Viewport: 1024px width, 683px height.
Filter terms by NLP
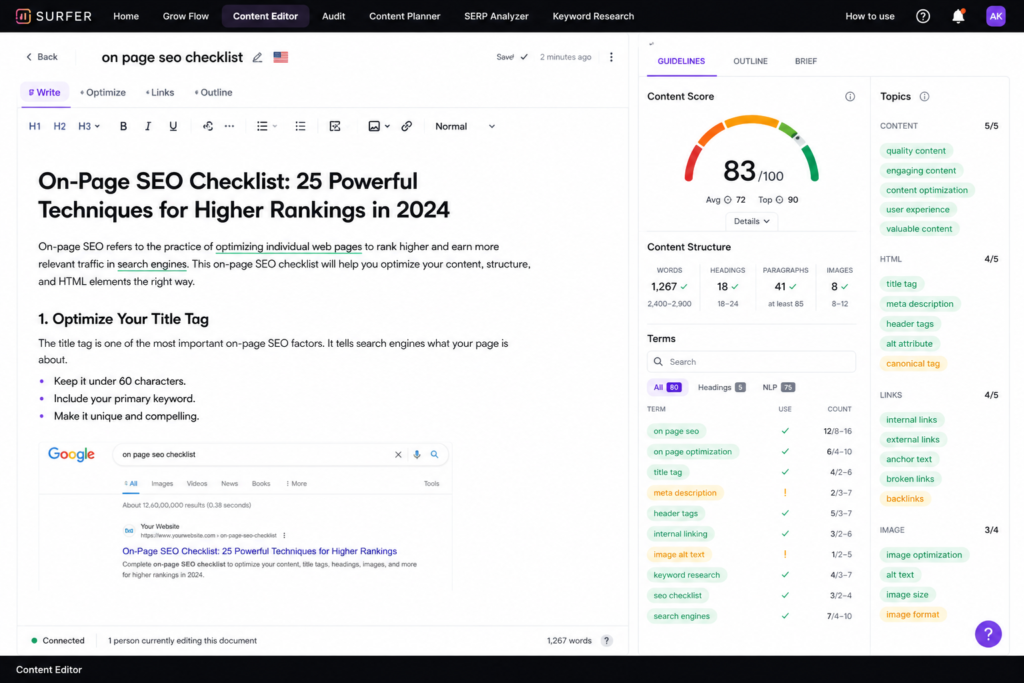(778, 387)
